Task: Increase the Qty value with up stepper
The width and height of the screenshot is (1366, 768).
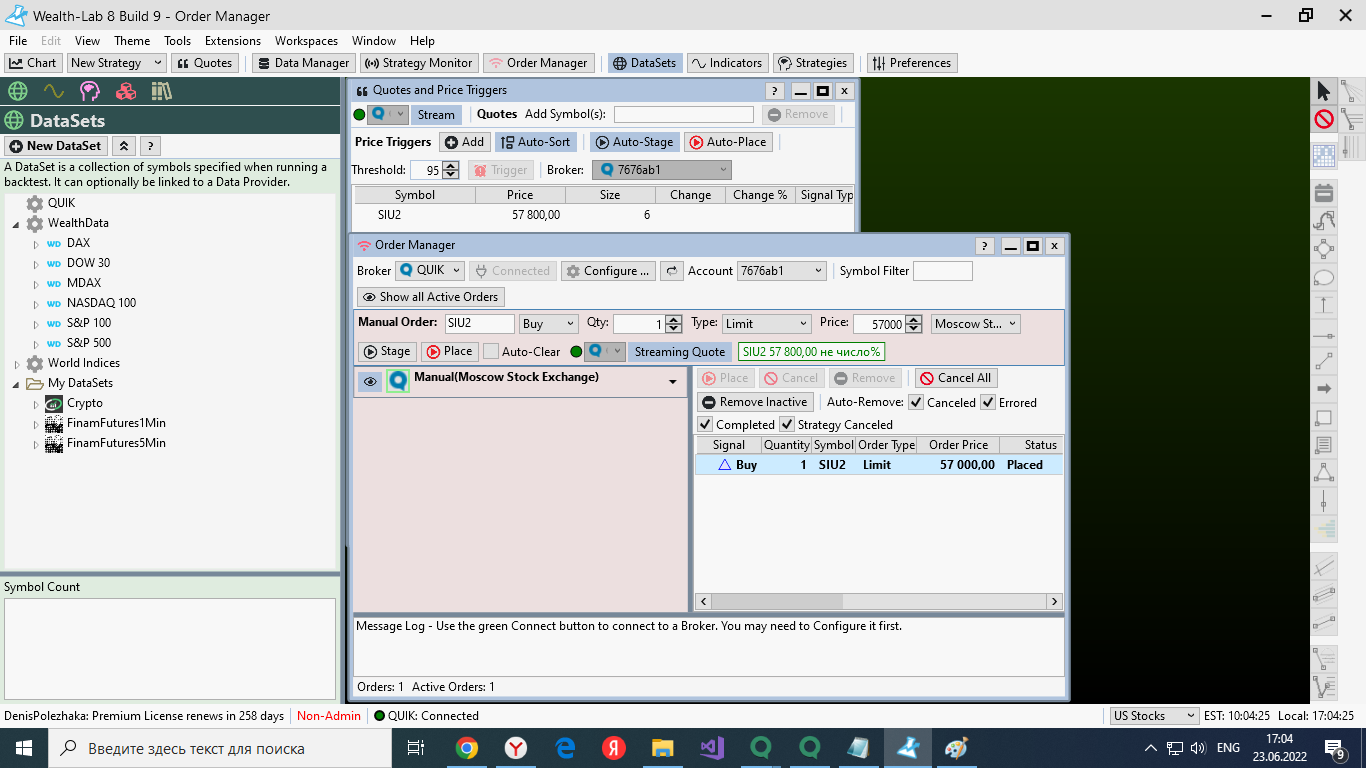Action: pos(674,319)
